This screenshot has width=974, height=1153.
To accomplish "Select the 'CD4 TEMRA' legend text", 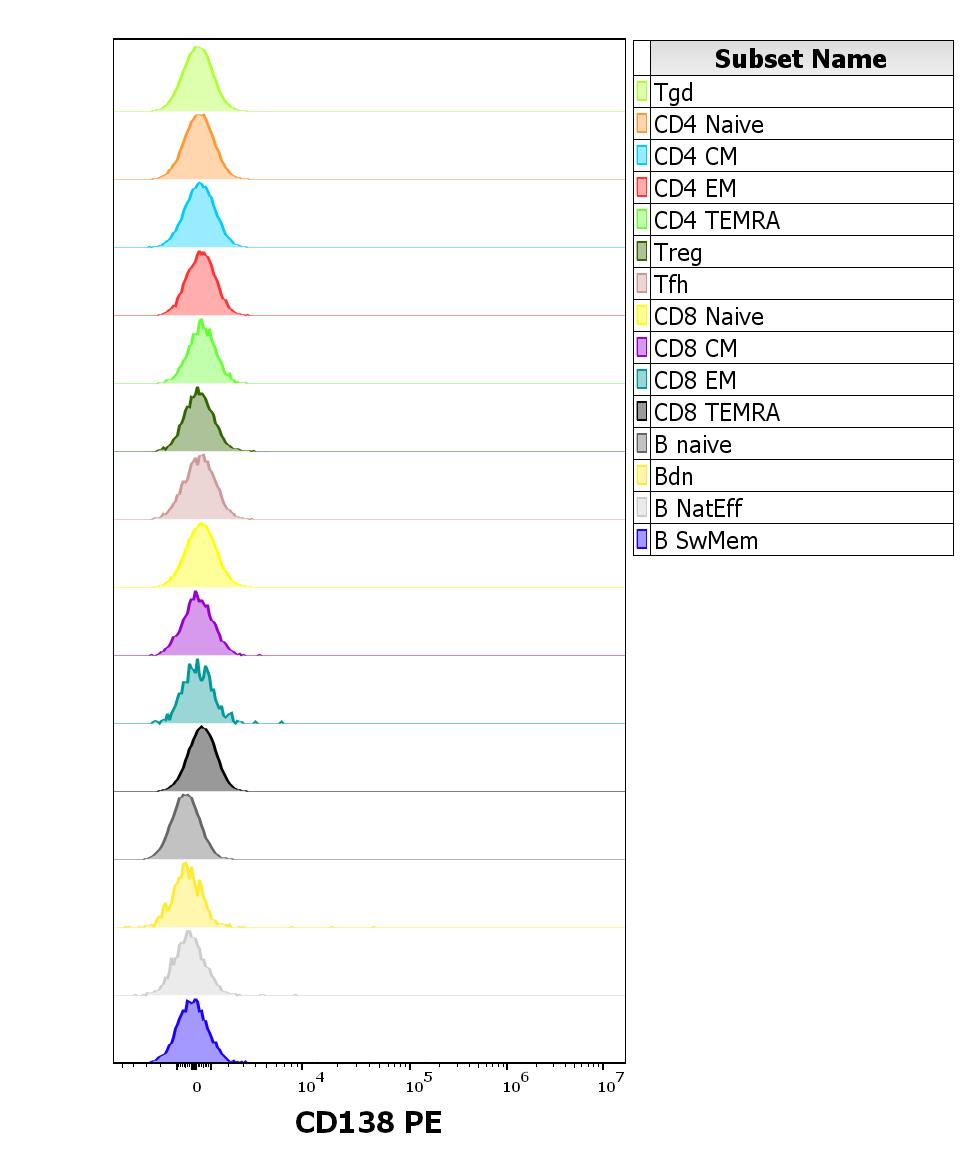I will pos(717,220).
